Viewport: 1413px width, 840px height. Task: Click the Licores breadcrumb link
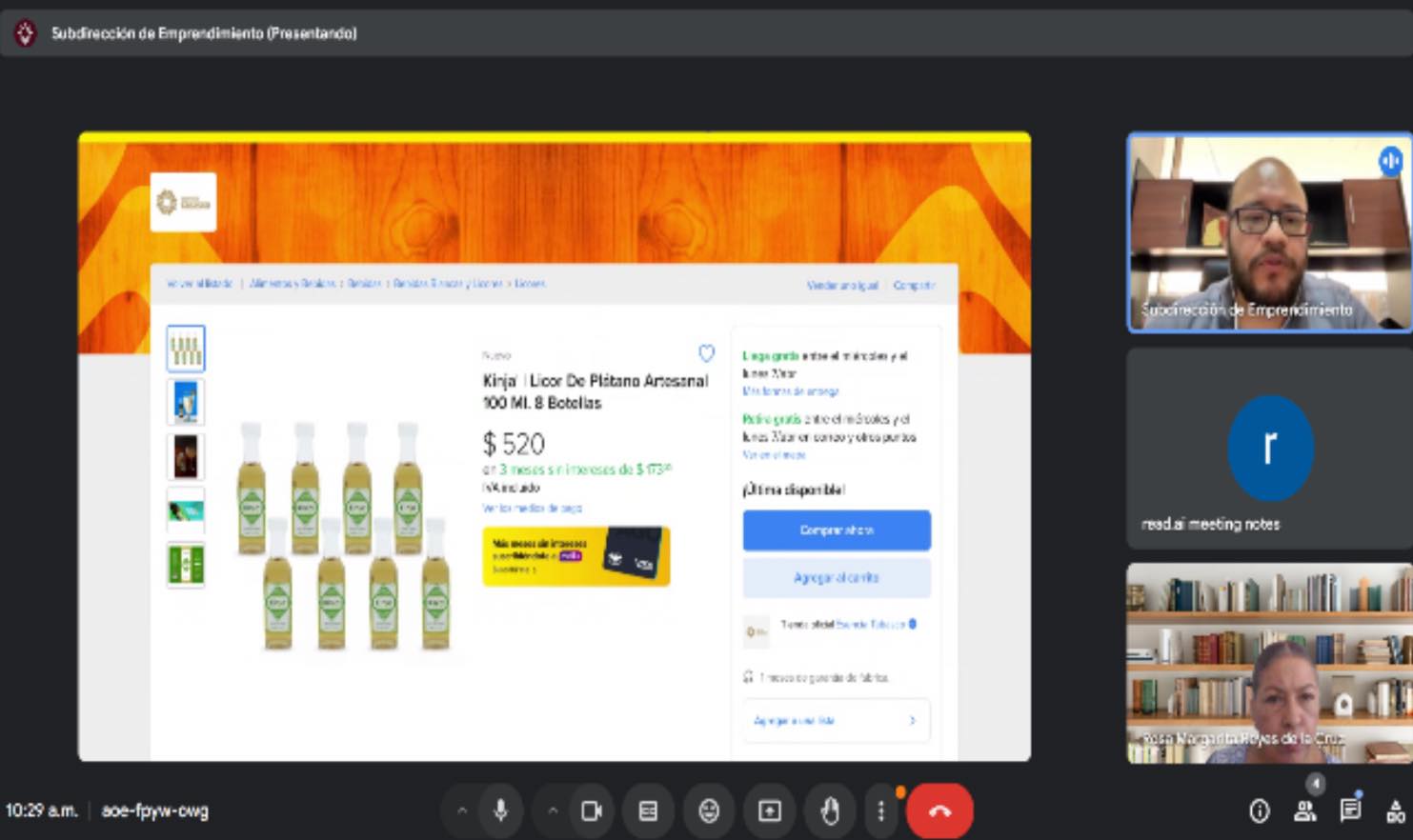530,284
